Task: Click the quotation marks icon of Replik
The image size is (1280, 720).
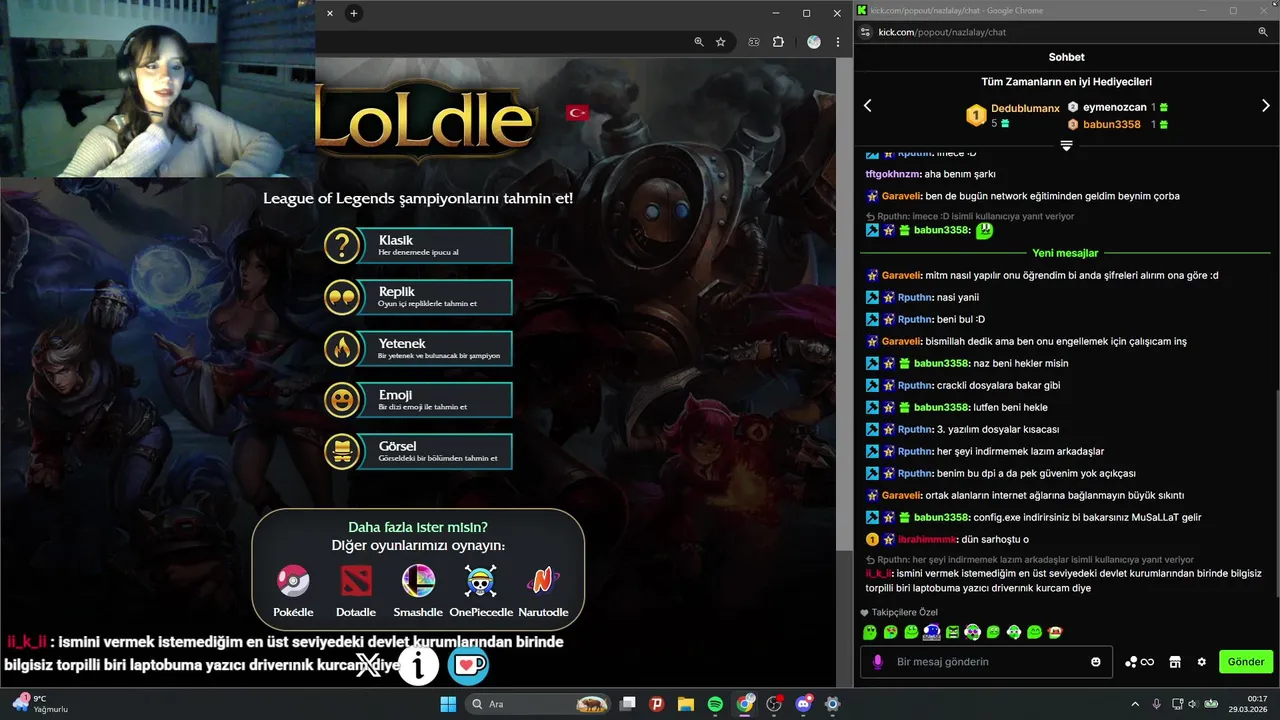Action: pos(343,297)
